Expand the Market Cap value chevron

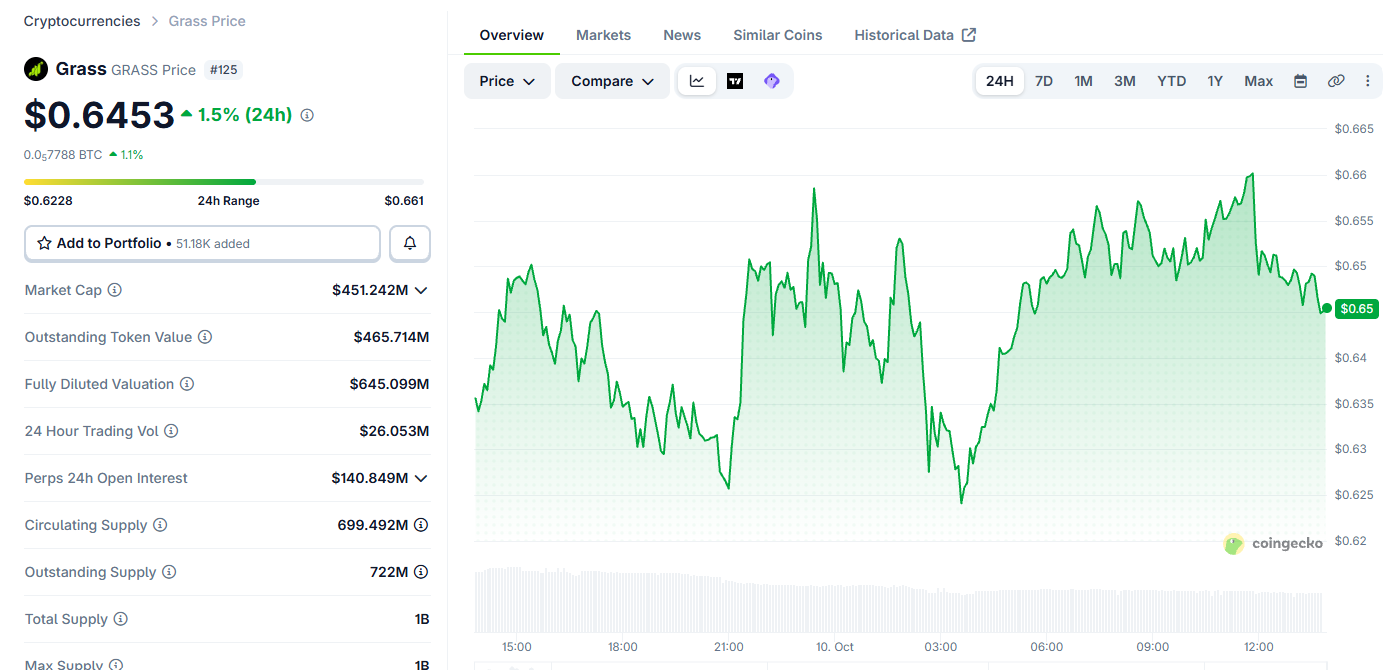point(421,290)
